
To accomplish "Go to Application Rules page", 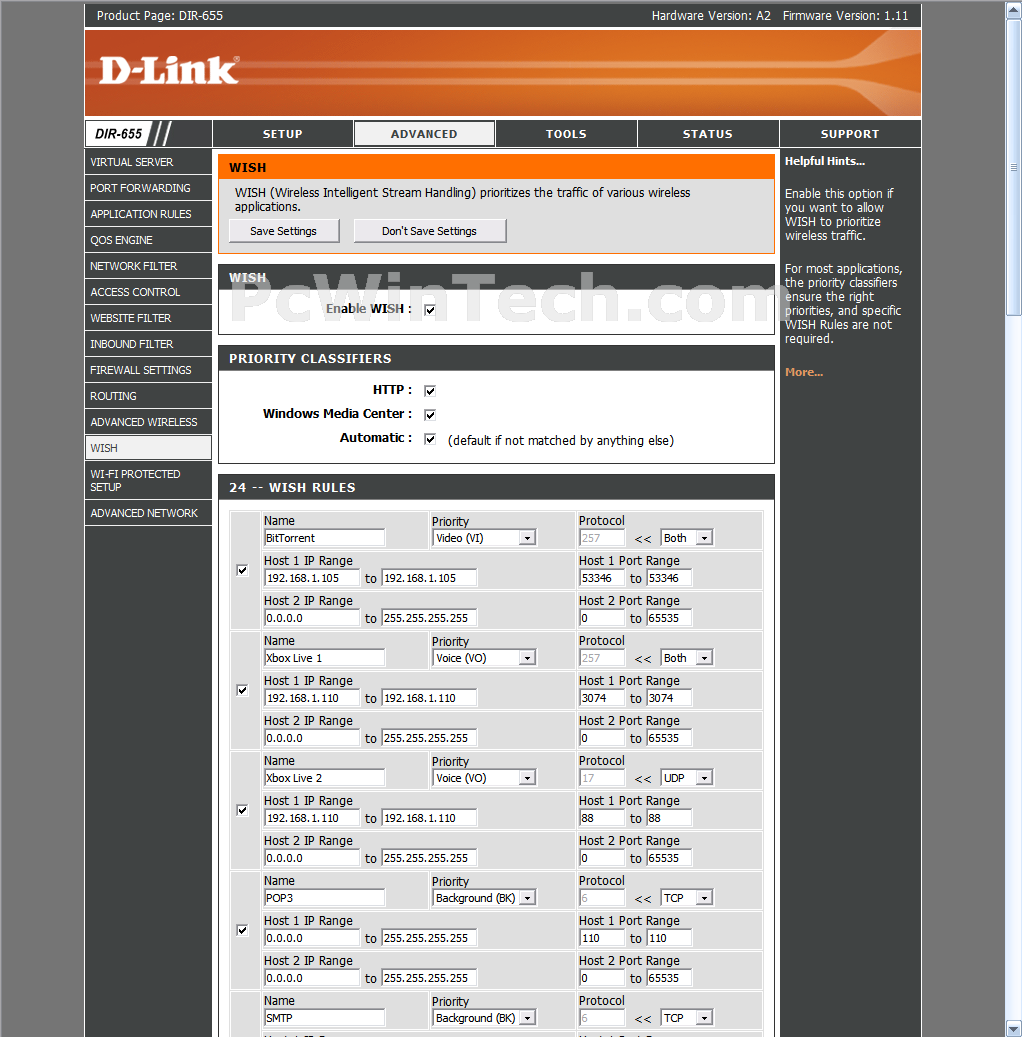I will [148, 214].
